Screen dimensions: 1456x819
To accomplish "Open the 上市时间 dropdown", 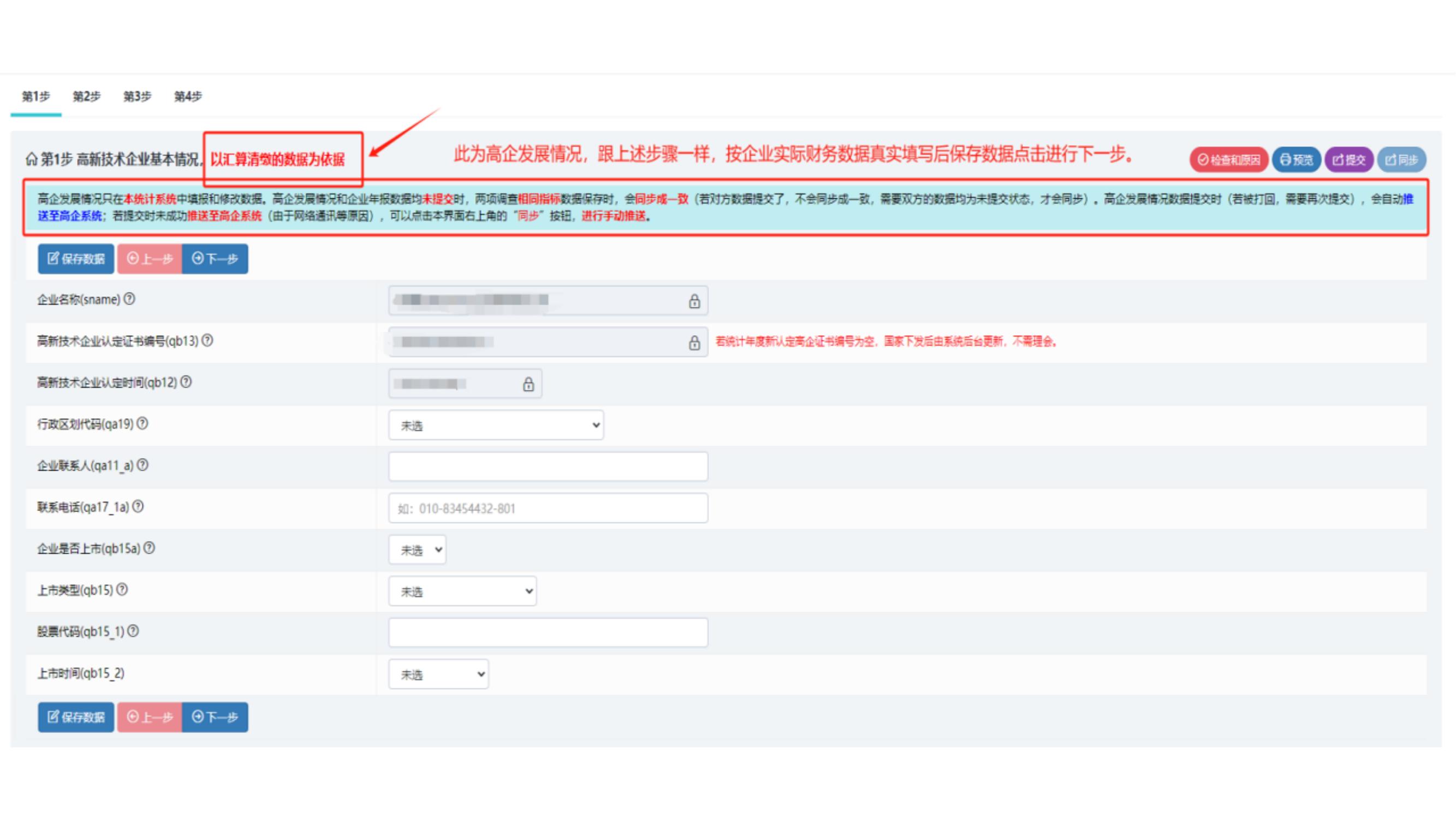I will (438, 674).
